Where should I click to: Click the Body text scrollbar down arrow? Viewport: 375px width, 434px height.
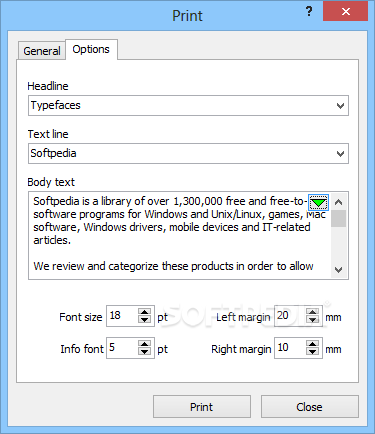(x=339, y=269)
